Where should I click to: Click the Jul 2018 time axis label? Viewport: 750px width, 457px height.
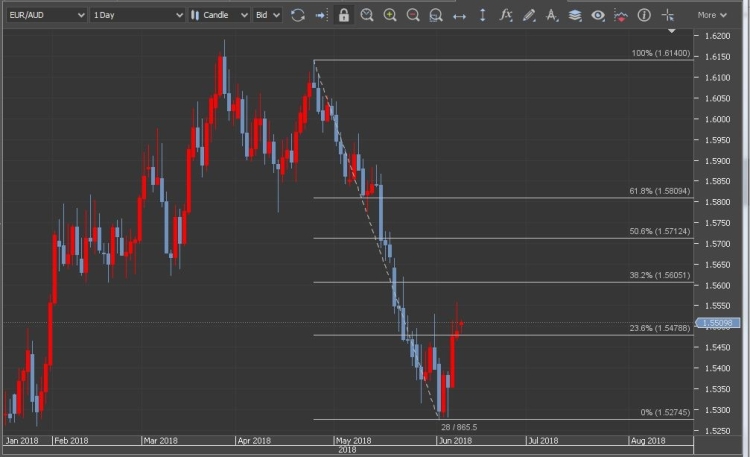point(542,440)
